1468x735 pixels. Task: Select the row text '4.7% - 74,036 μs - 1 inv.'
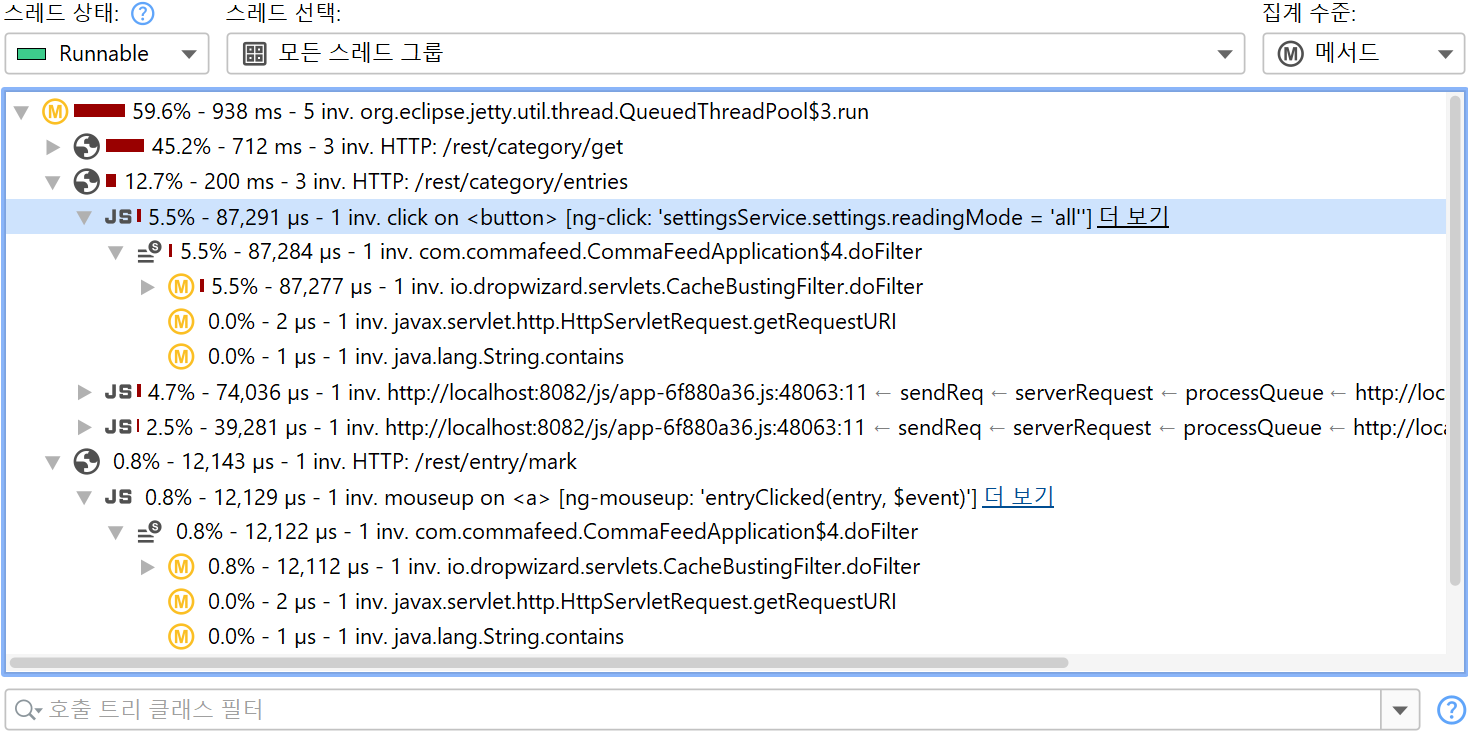(x=264, y=393)
